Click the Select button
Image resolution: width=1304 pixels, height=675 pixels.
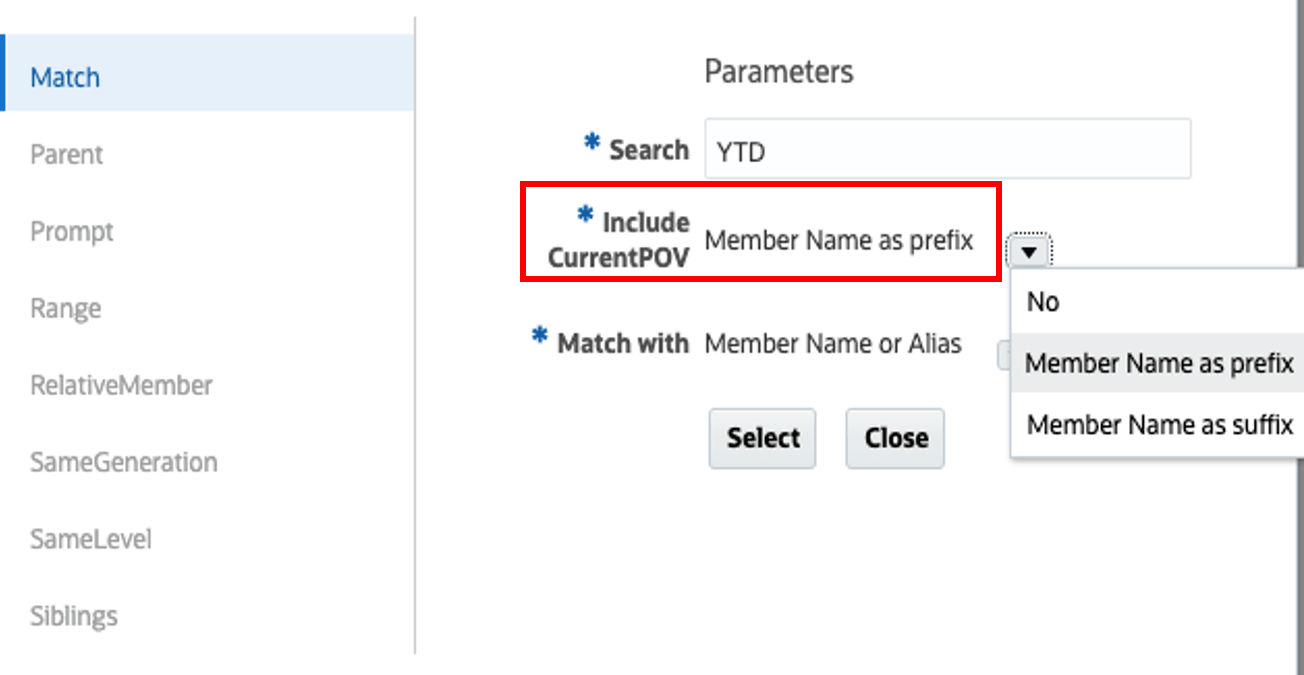click(x=762, y=437)
